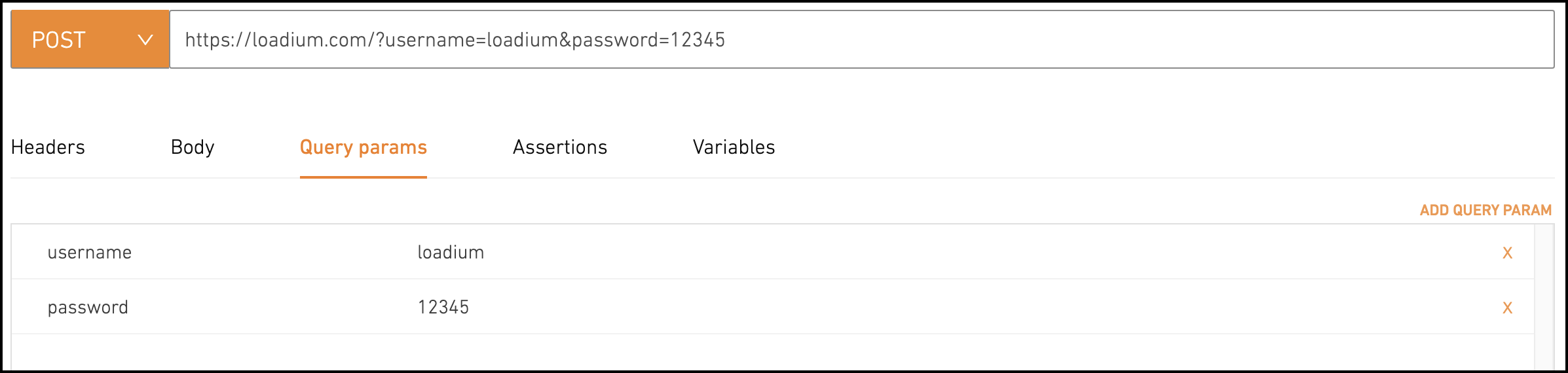
Task: Edit the password key field
Action: 88,308
